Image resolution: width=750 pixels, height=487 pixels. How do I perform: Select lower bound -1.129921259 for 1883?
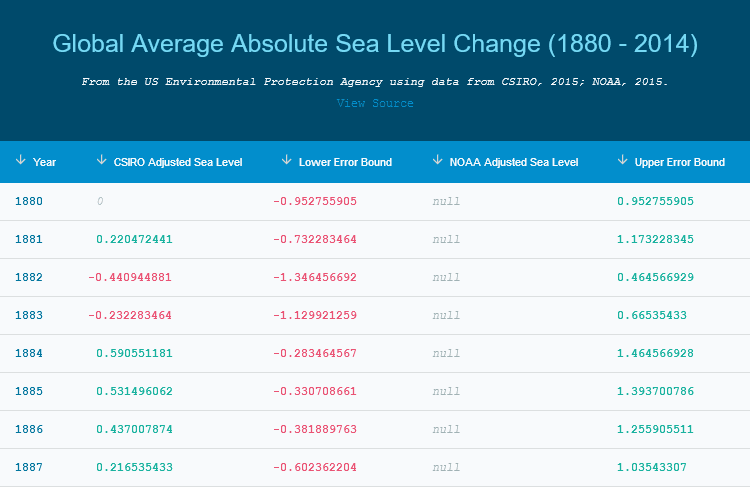pos(314,315)
